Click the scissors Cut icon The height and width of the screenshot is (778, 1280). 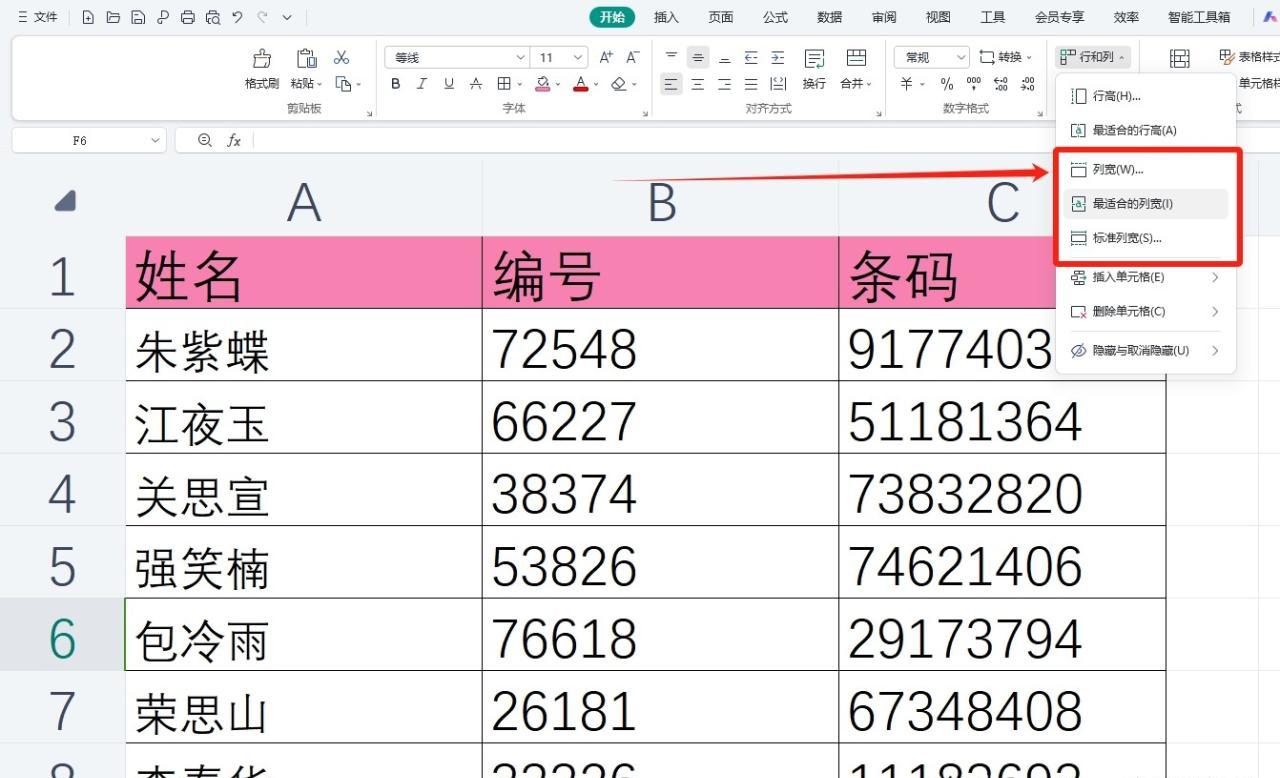(x=342, y=57)
